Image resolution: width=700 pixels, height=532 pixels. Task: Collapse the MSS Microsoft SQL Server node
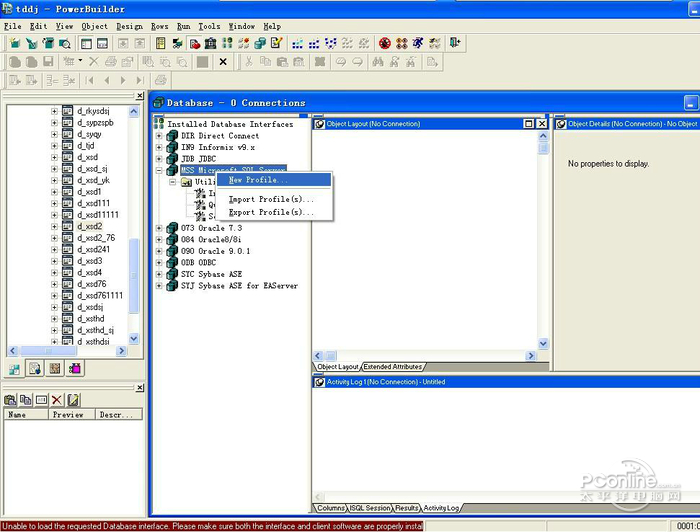click(x=159, y=171)
